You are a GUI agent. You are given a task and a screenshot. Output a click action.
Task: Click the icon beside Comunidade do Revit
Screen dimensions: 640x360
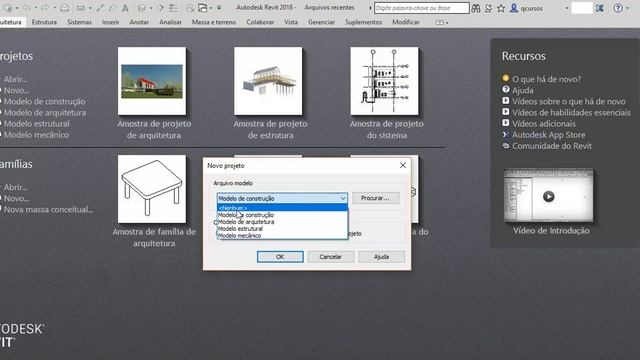(x=506, y=145)
